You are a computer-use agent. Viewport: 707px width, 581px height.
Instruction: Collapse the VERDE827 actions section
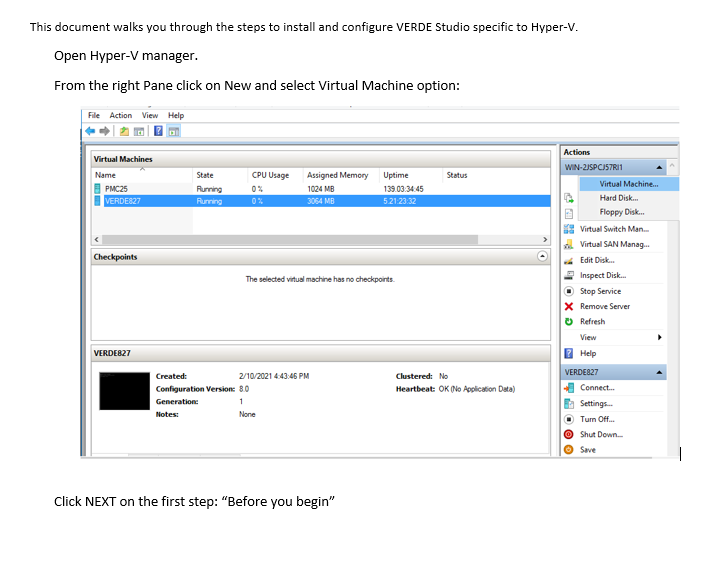pos(659,372)
